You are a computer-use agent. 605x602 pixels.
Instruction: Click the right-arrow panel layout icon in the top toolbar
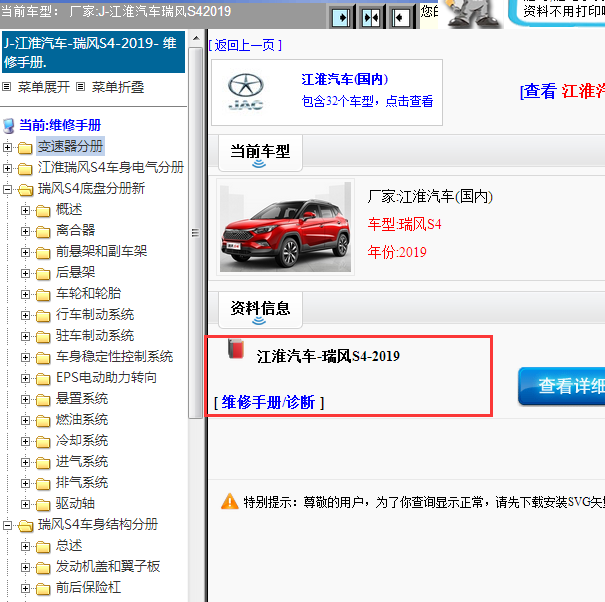tap(341, 17)
